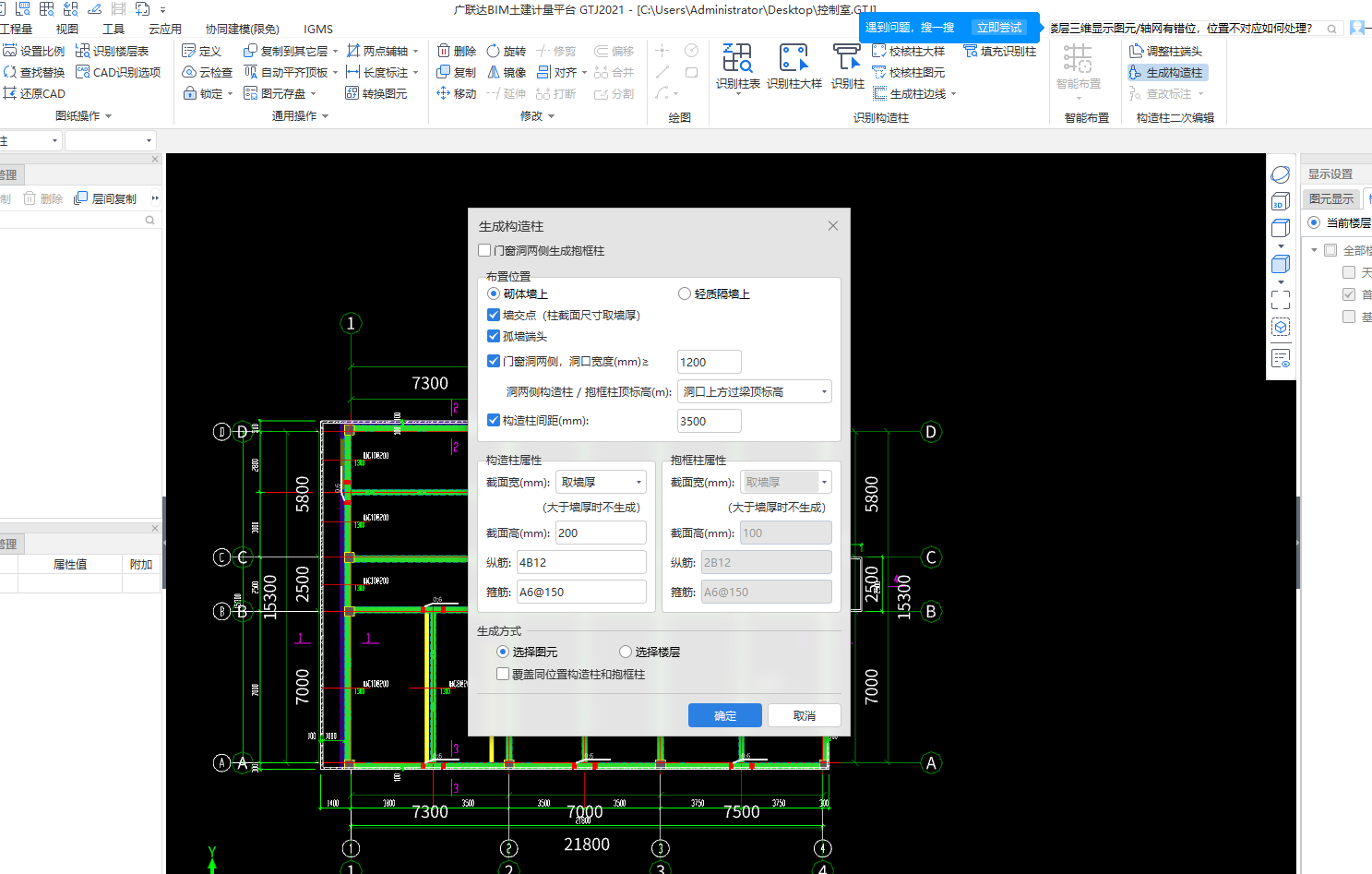Select the 复制 tool in 修改 group
This screenshot has height=874, width=1372.
click(x=457, y=72)
